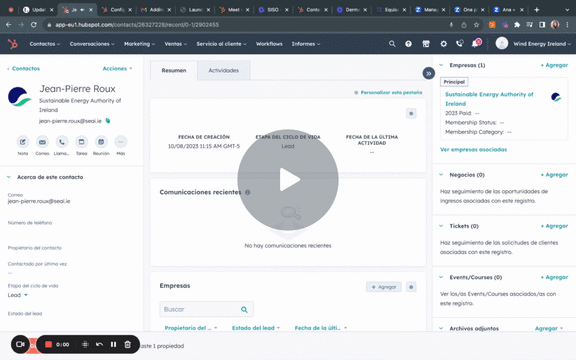Viewport: 576px width, 360px height.
Task: Open the Conversaciones navigation menu
Action: pos(92,44)
